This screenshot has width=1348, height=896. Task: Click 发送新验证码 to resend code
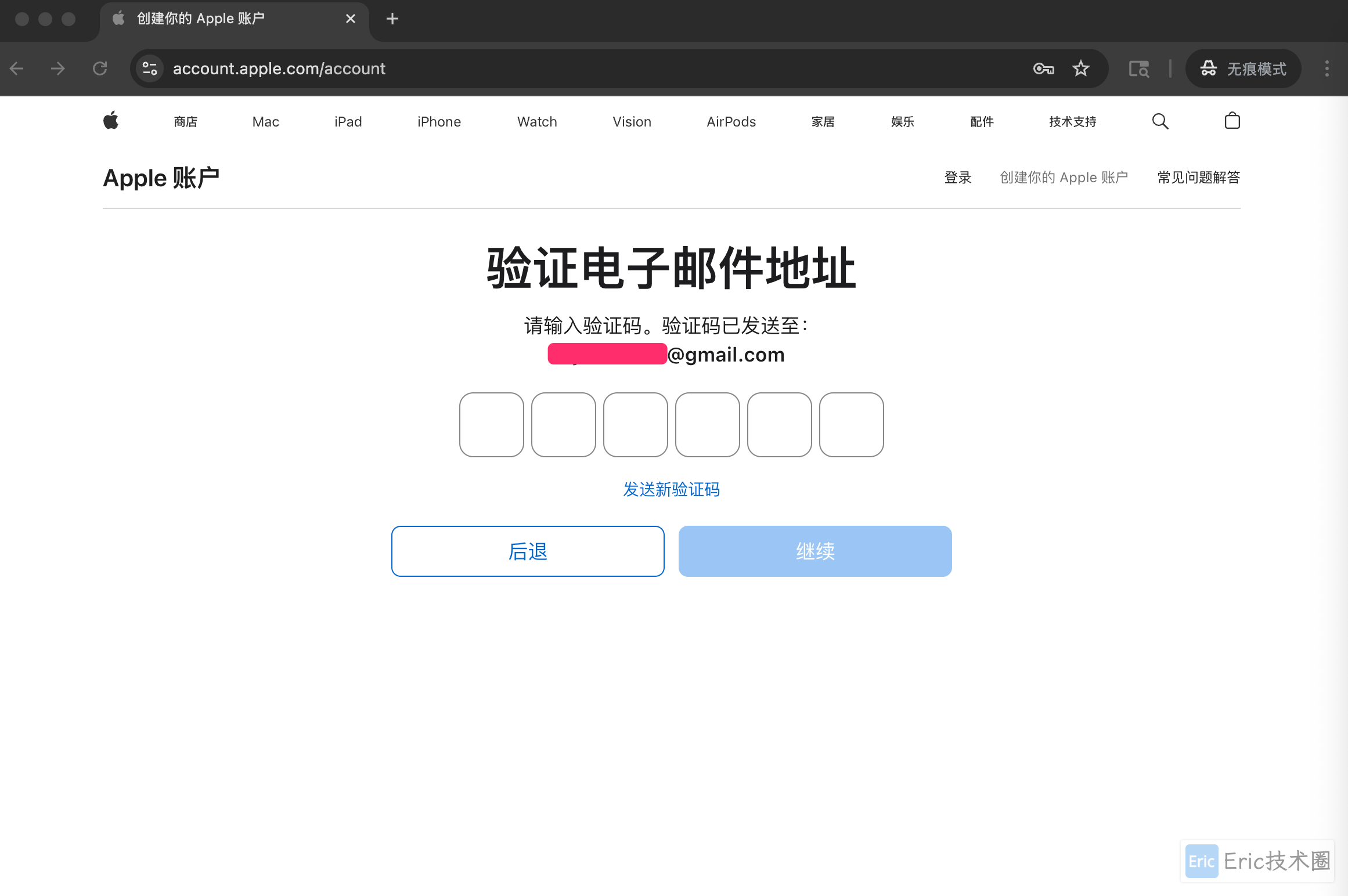pos(672,489)
